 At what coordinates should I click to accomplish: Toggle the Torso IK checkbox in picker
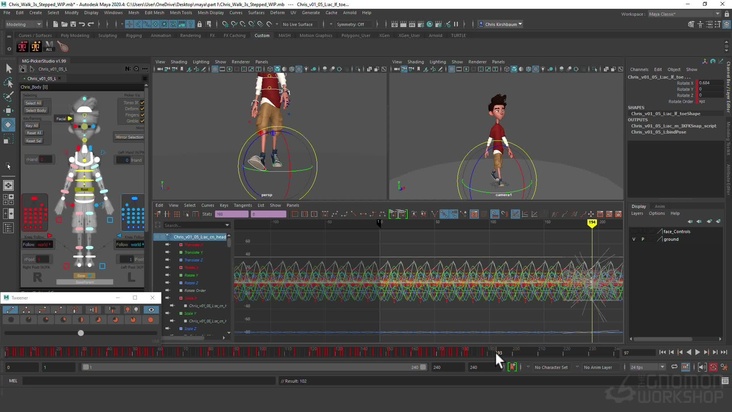pos(142,103)
